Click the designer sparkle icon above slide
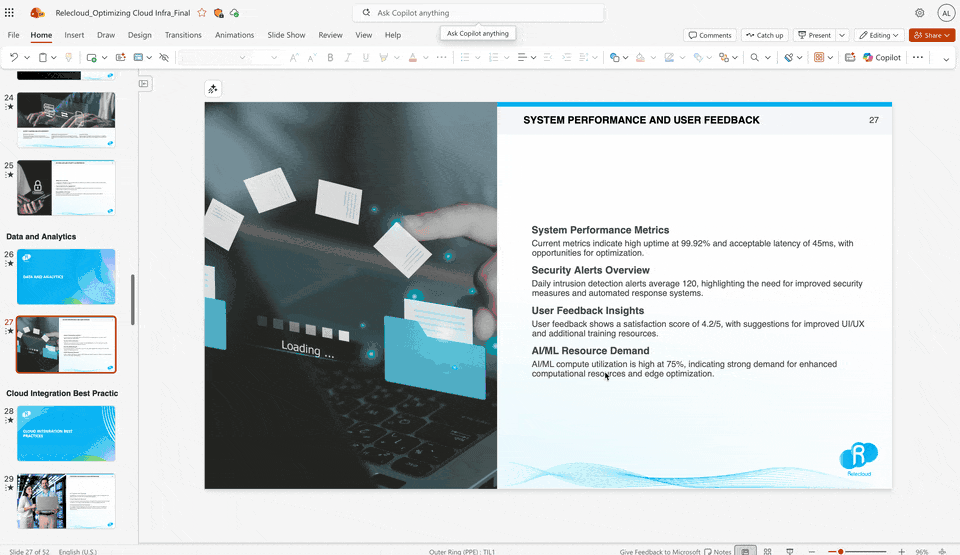Viewport: 960px width, 555px height. [212, 89]
